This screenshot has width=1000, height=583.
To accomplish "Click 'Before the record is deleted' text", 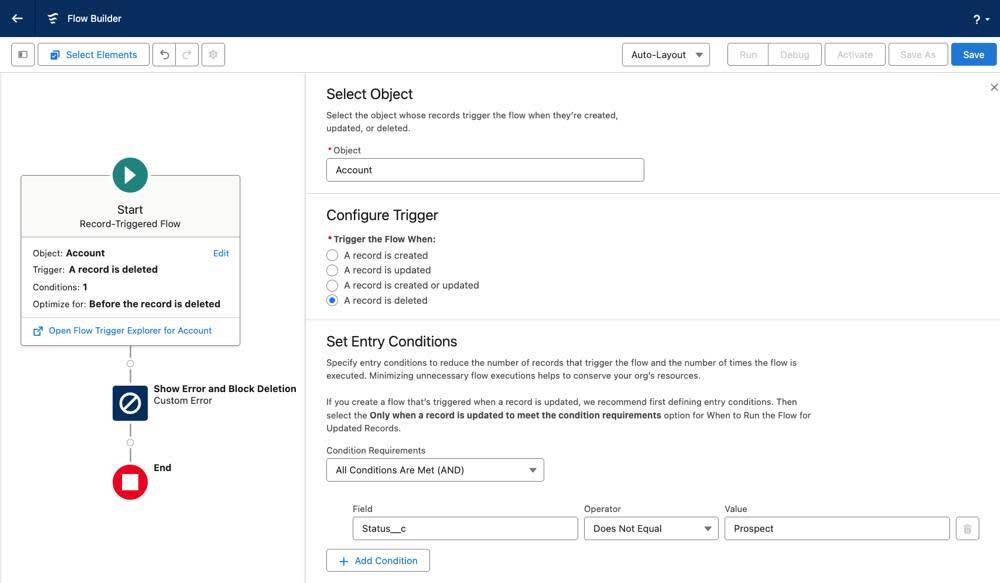I will pyautogui.click(x=154, y=304).
